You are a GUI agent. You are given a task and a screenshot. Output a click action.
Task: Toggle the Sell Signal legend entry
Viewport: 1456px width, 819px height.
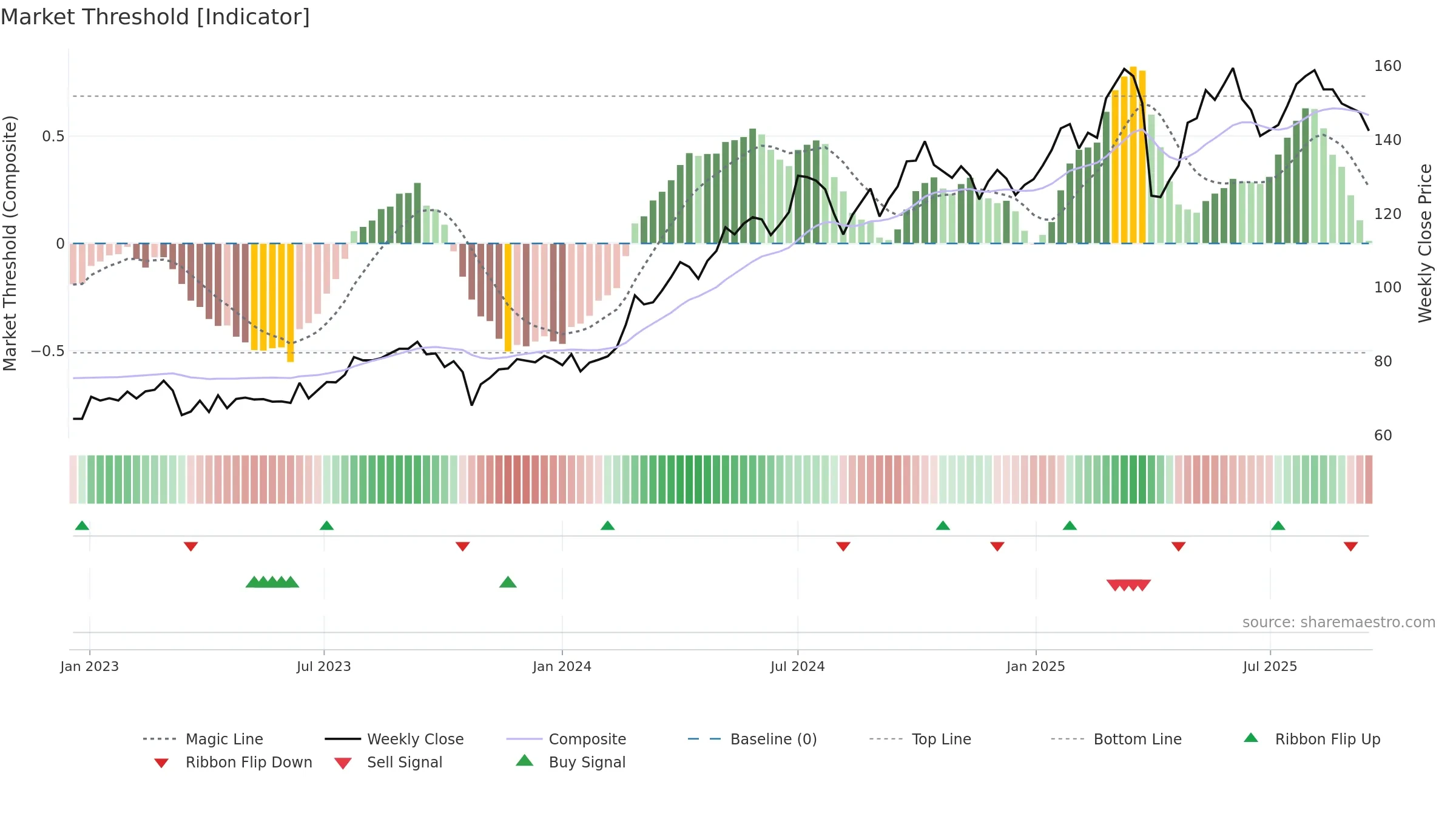pyautogui.click(x=388, y=762)
